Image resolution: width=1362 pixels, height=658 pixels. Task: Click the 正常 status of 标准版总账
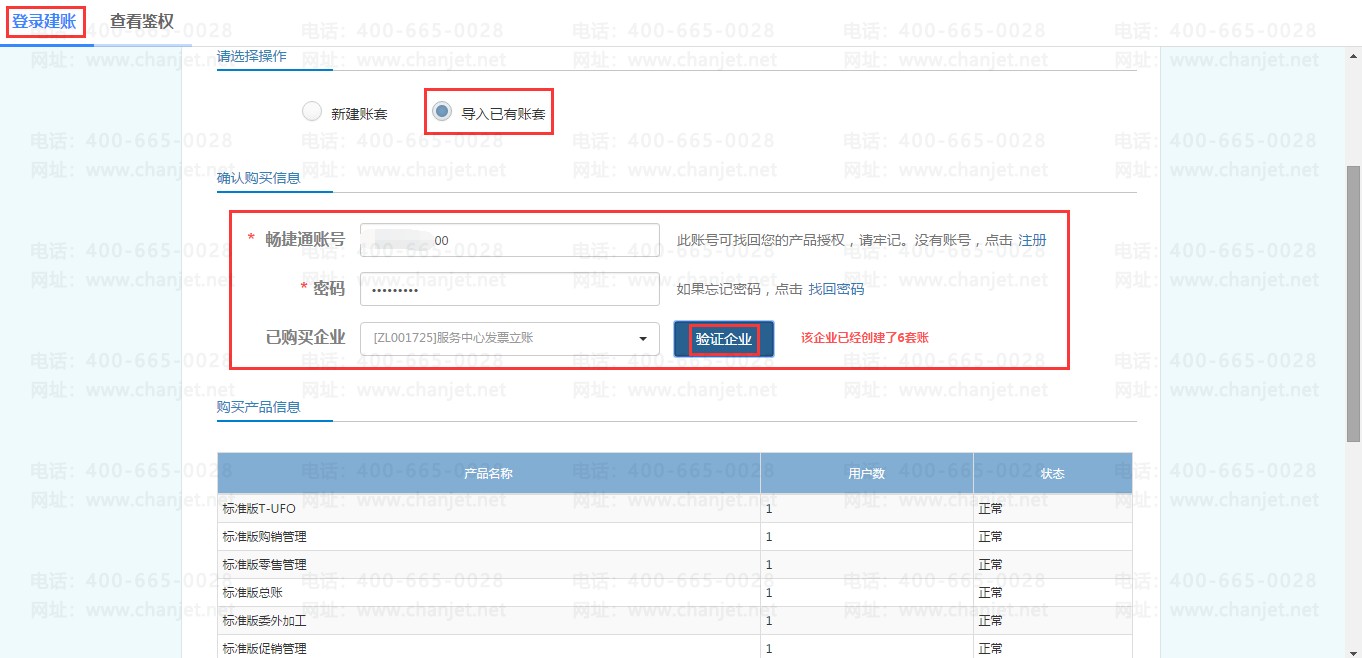click(990, 593)
